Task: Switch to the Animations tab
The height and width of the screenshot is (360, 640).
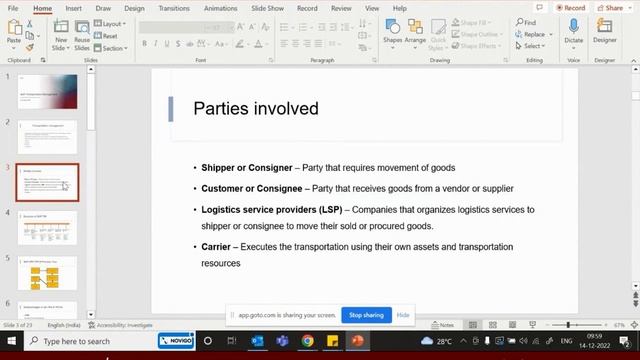Action: pyautogui.click(x=220, y=8)
